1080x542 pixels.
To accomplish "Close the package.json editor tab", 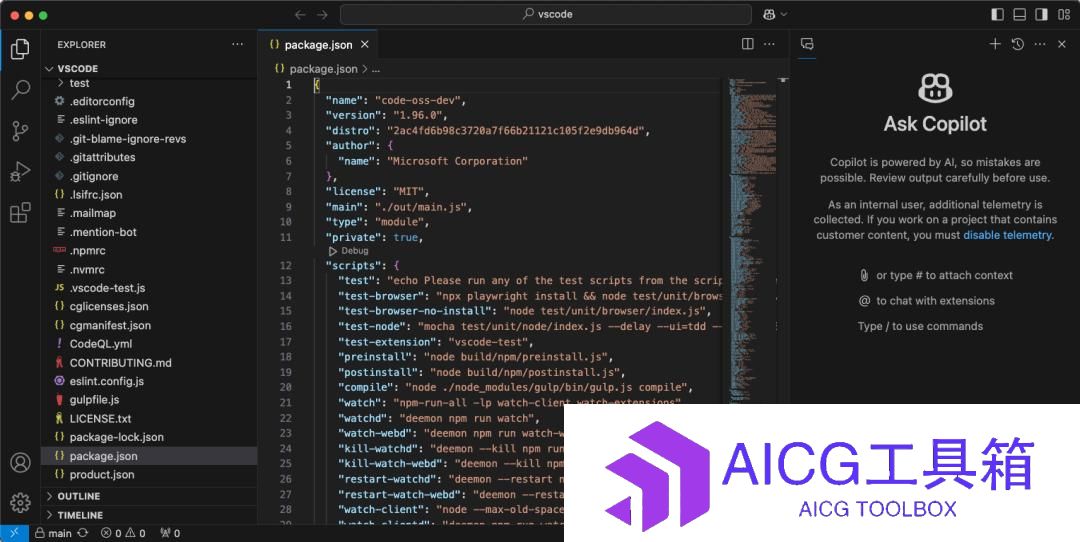I will point(365,45).
